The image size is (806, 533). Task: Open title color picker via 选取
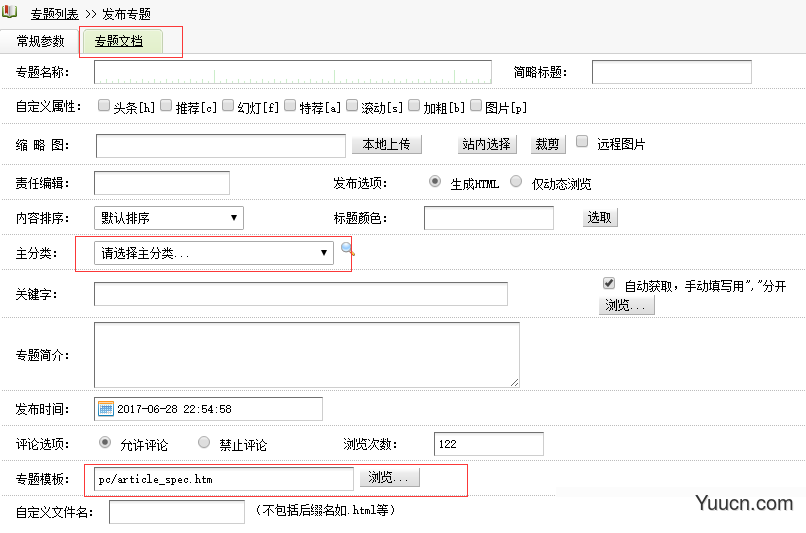[600, 217]
